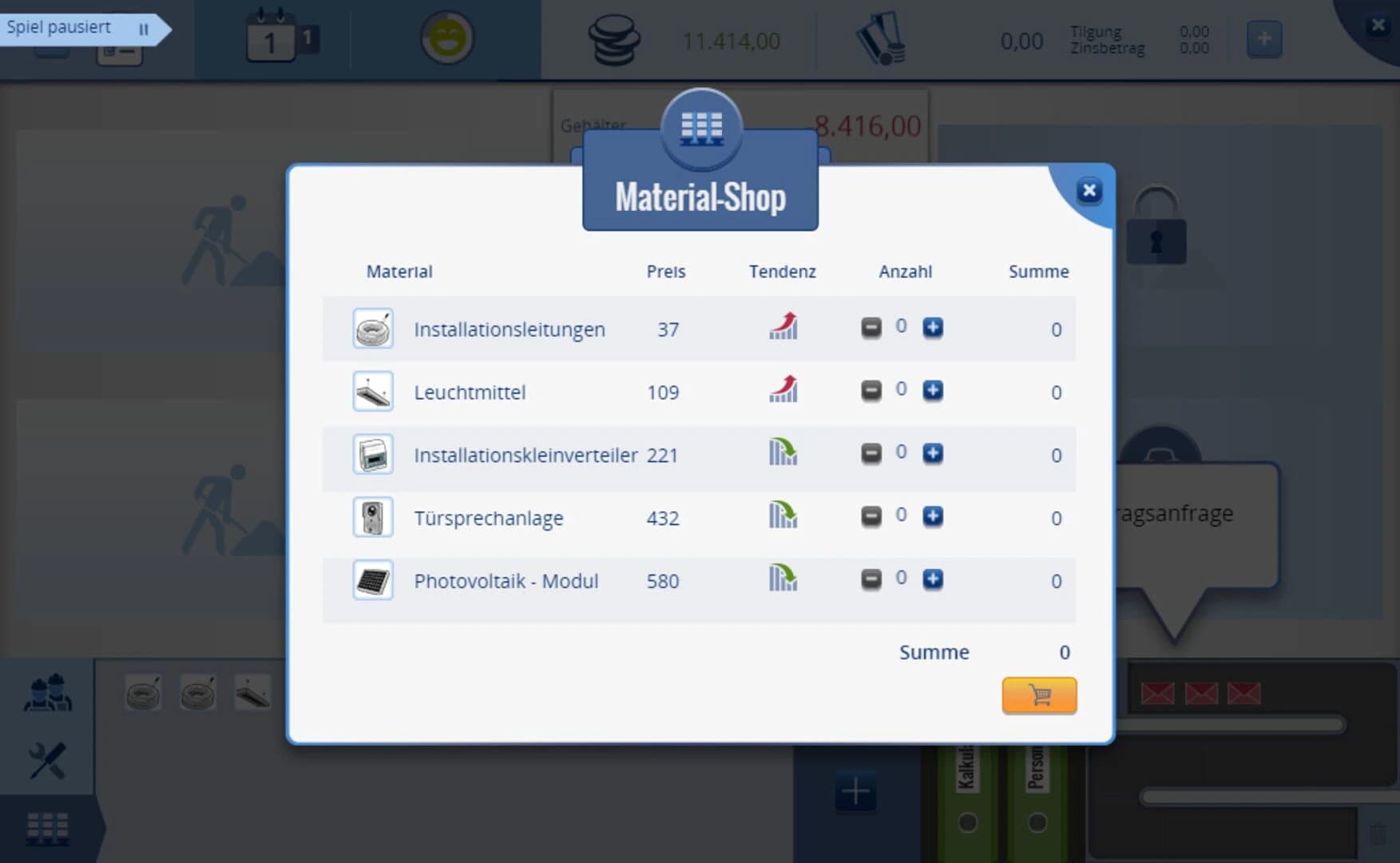Screen dimensions: 1400x863
Task: Click the coin stack money icon
Action: tap(613, 40)
